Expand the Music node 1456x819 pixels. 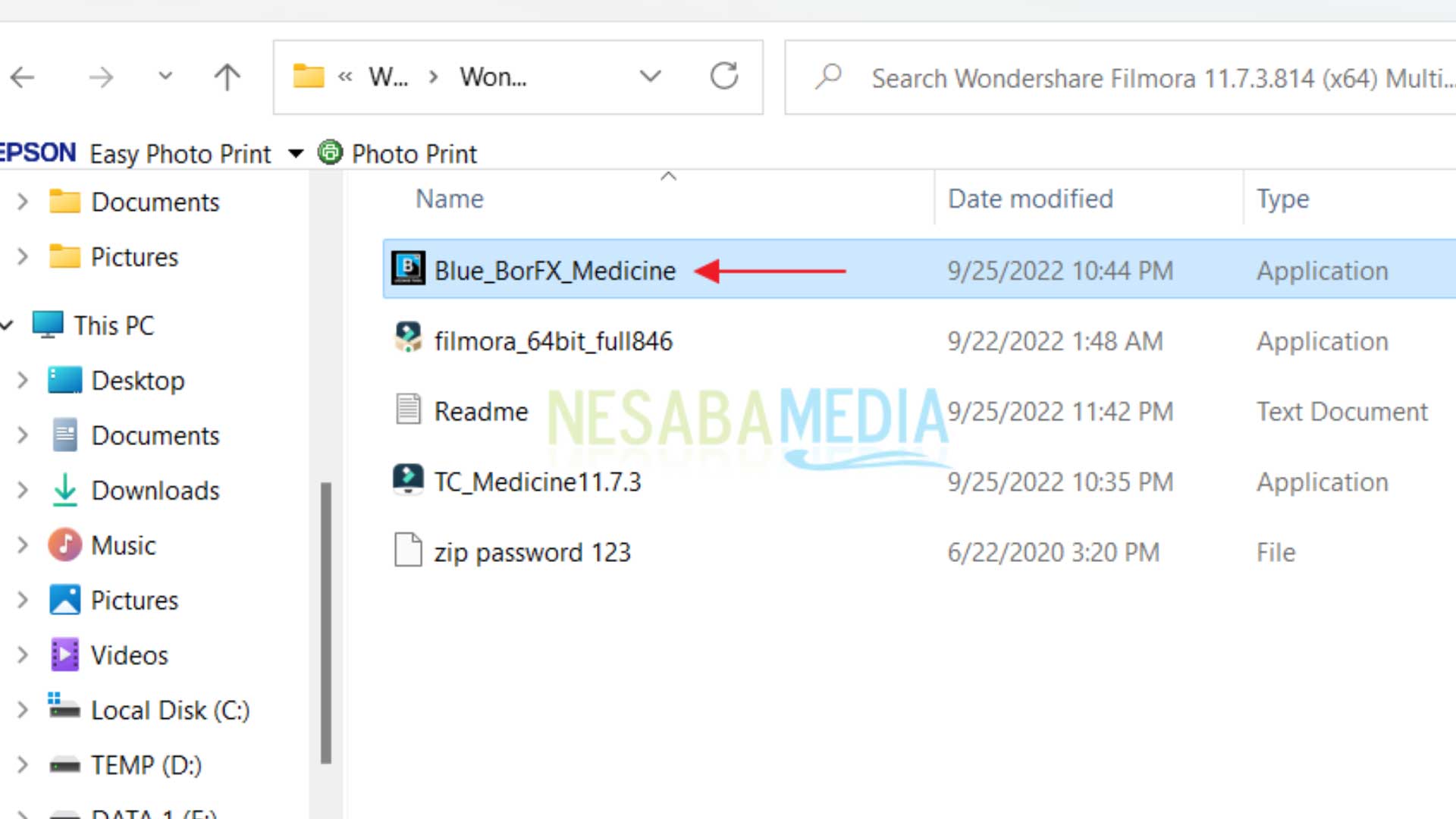(23, 545)
